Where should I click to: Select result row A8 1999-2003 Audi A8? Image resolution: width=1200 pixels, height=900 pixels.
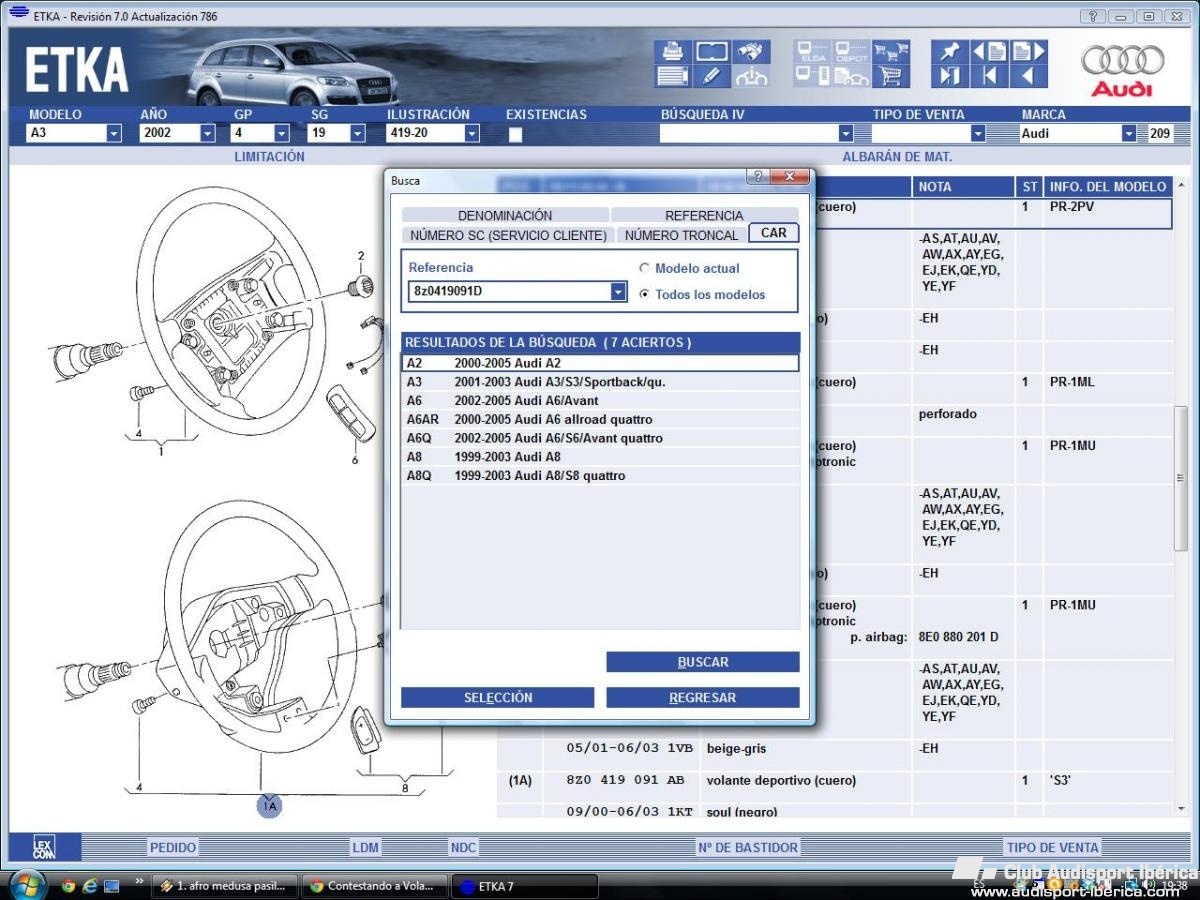click(600, 457)
